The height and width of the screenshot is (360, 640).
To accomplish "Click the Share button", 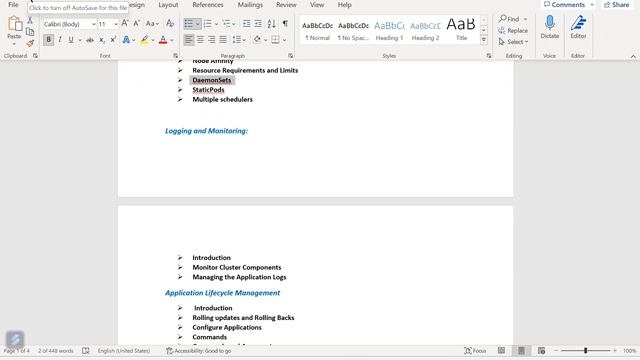I will tap(617, 4).
